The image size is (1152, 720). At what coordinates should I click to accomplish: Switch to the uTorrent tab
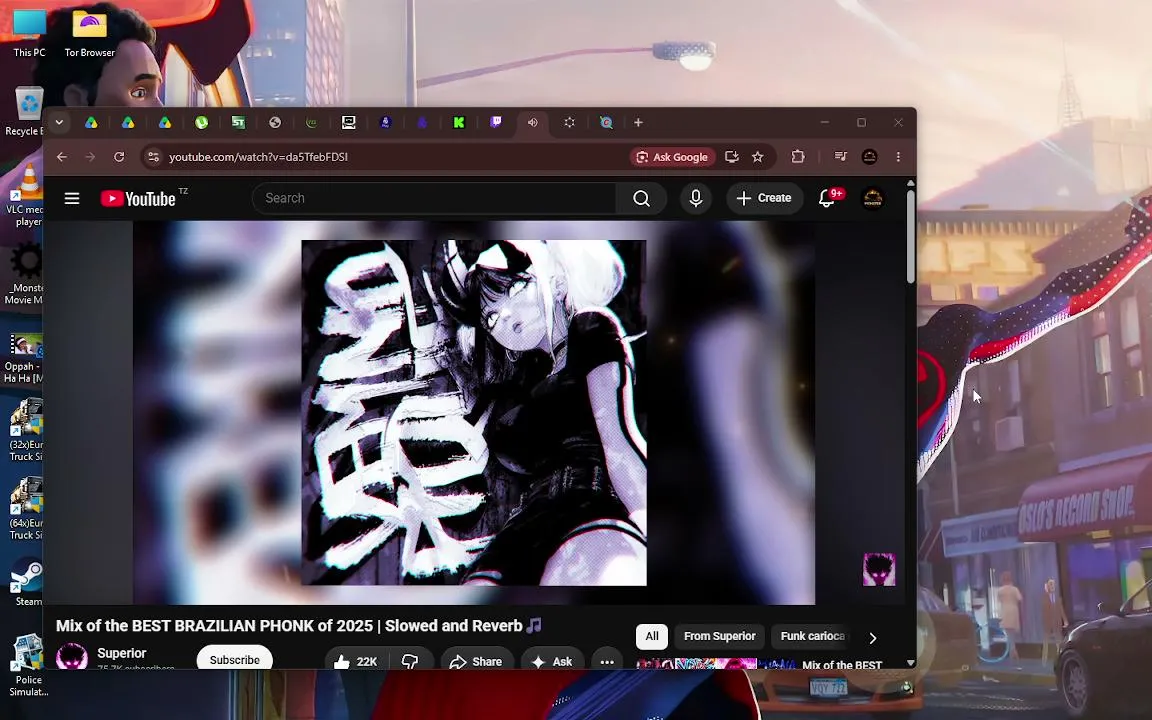[x=201, y=123]
